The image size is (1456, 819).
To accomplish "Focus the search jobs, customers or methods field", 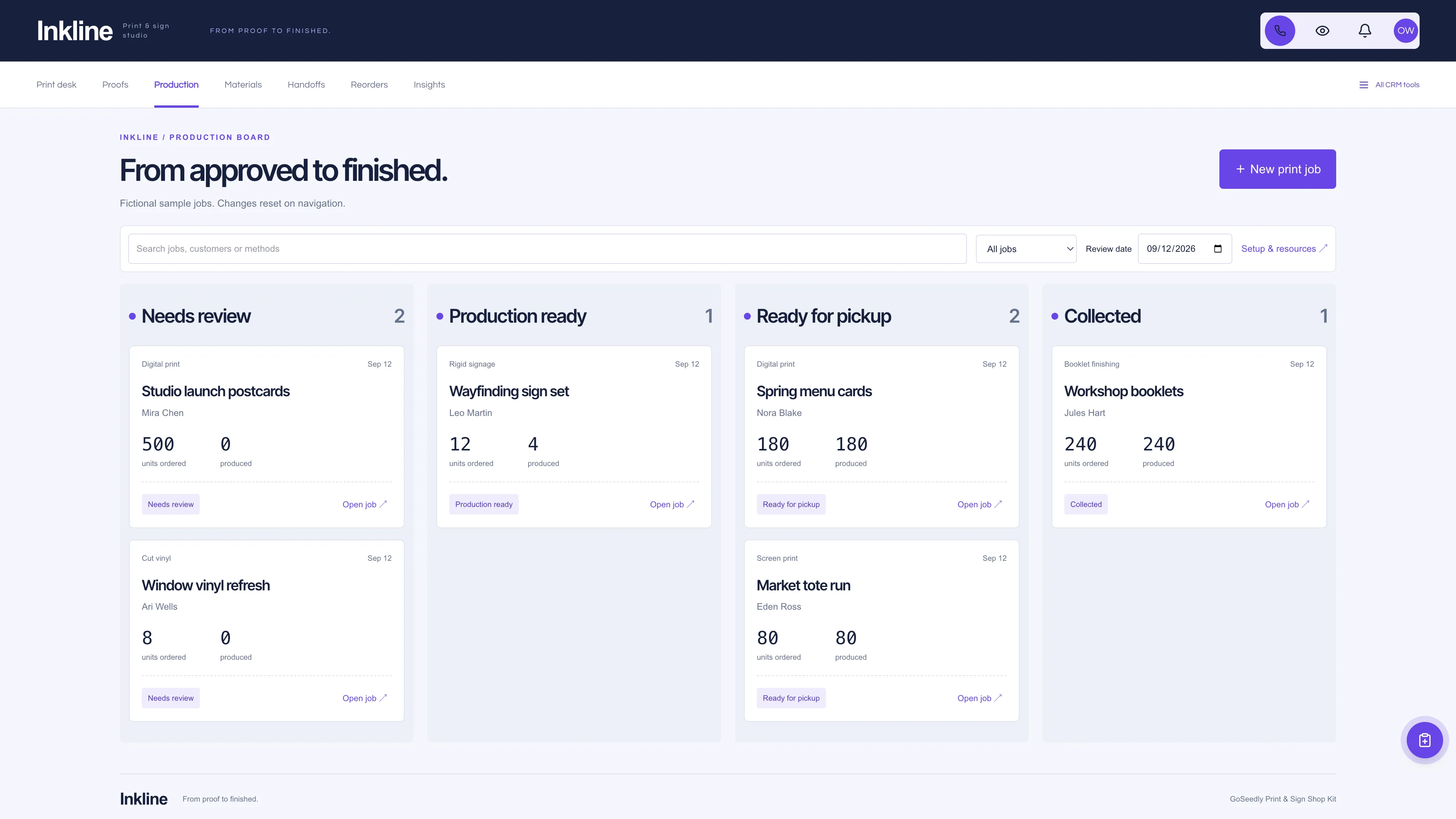I will tap(547, 249).
